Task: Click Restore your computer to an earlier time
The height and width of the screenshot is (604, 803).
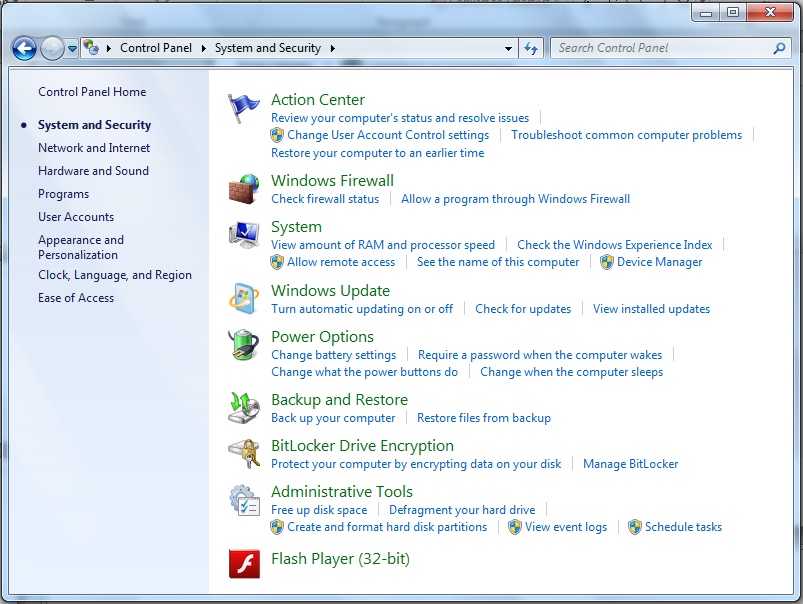Action: [x=377, y=153]
